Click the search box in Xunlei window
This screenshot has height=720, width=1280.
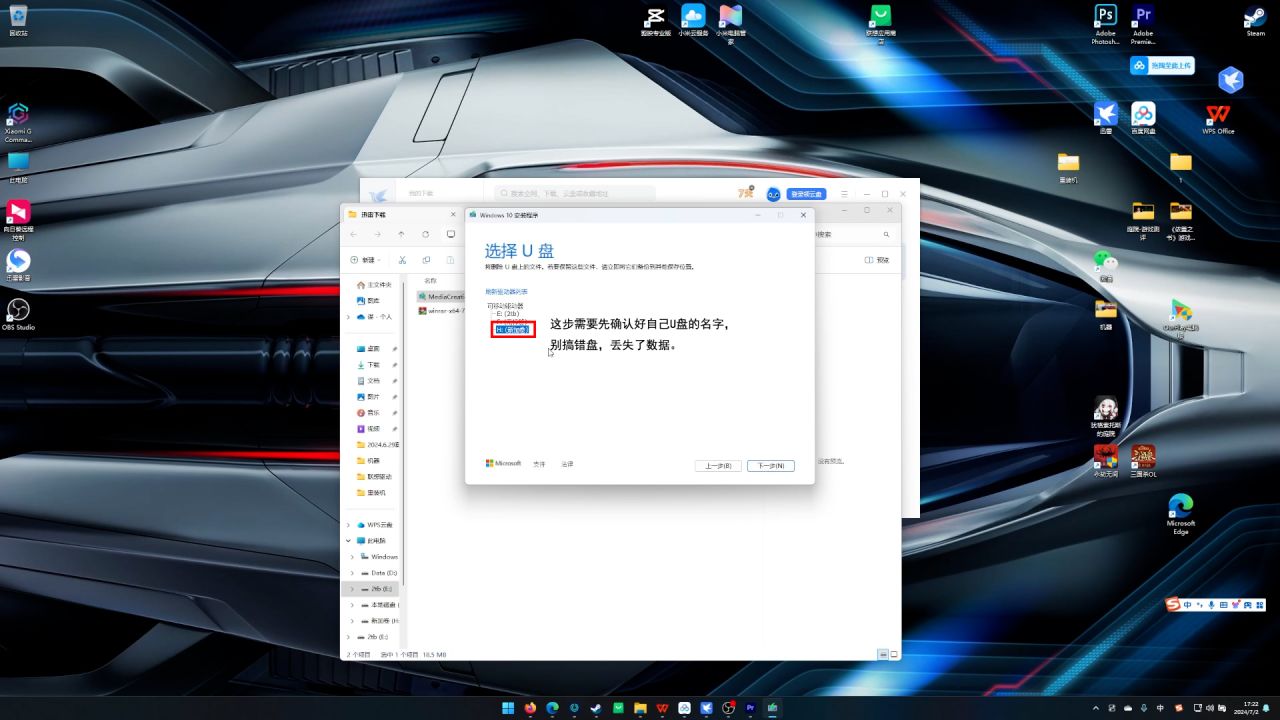click(x=575, y=193)
